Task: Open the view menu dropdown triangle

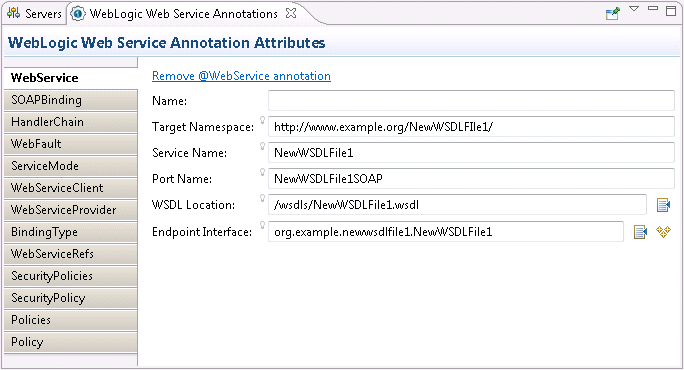Action: point(634,9)
